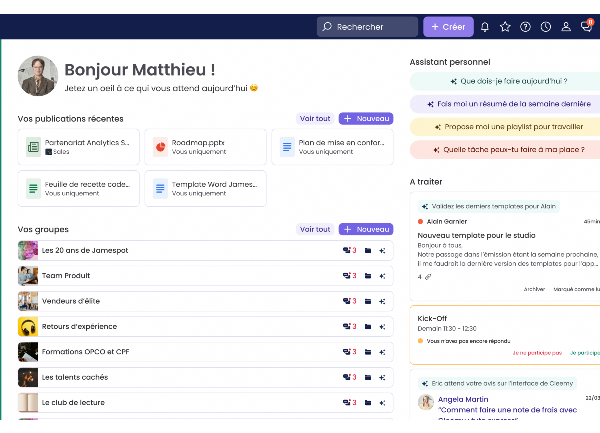The height and width of the screenshot is (433, 600).
Task: Open folder icon for Formations OPCO et CPF
Action: (x=368, y=352)
